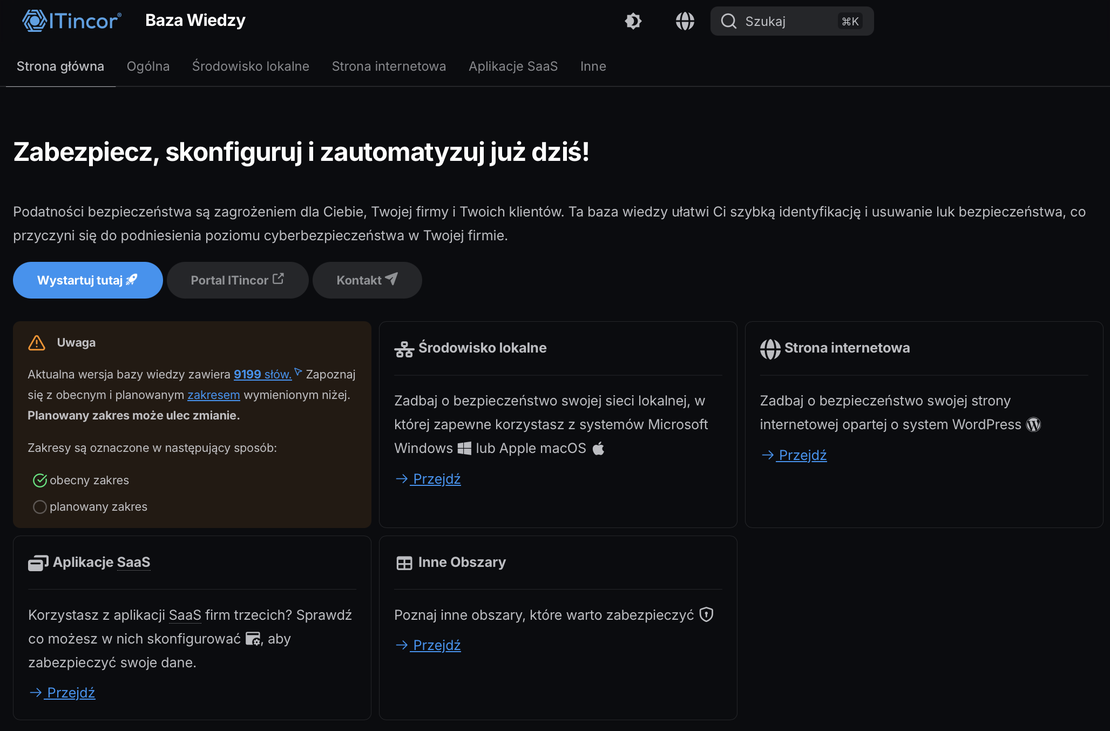Click the table icon beside Inne Obszary
Image resolution: width=1110 pixels, height=731 pixels.
click(x=404, y=563)
